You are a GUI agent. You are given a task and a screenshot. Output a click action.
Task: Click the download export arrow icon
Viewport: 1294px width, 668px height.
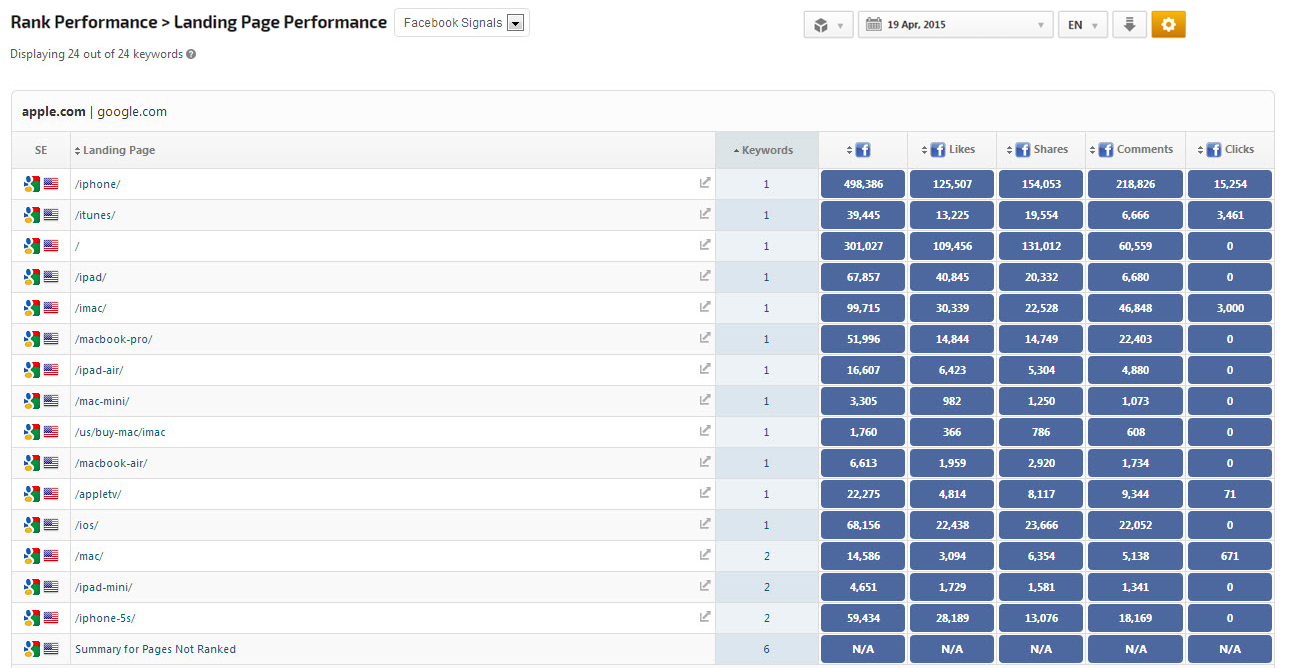tap(1129, 25)
